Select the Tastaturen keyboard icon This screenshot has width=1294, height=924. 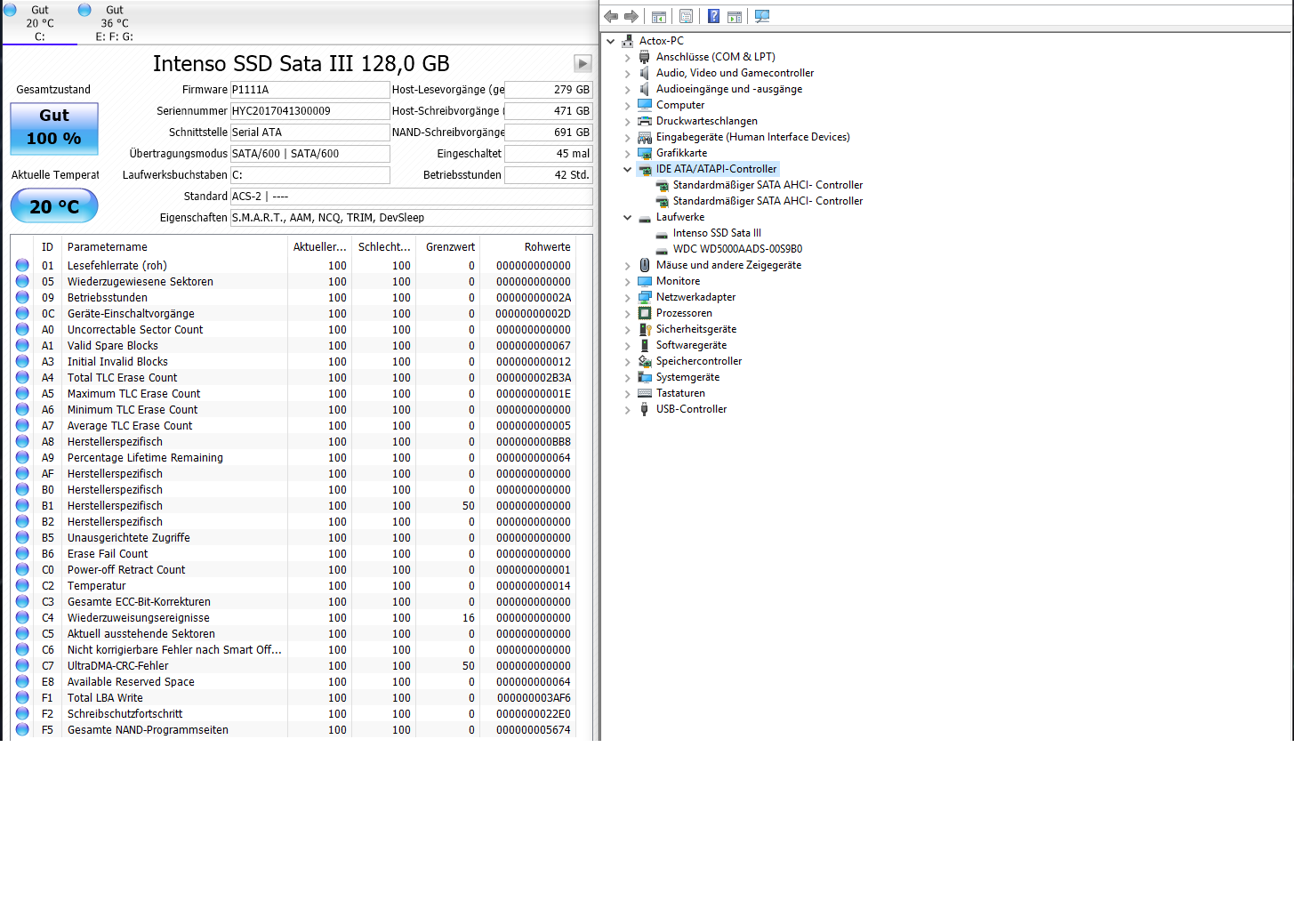(645, 393)
